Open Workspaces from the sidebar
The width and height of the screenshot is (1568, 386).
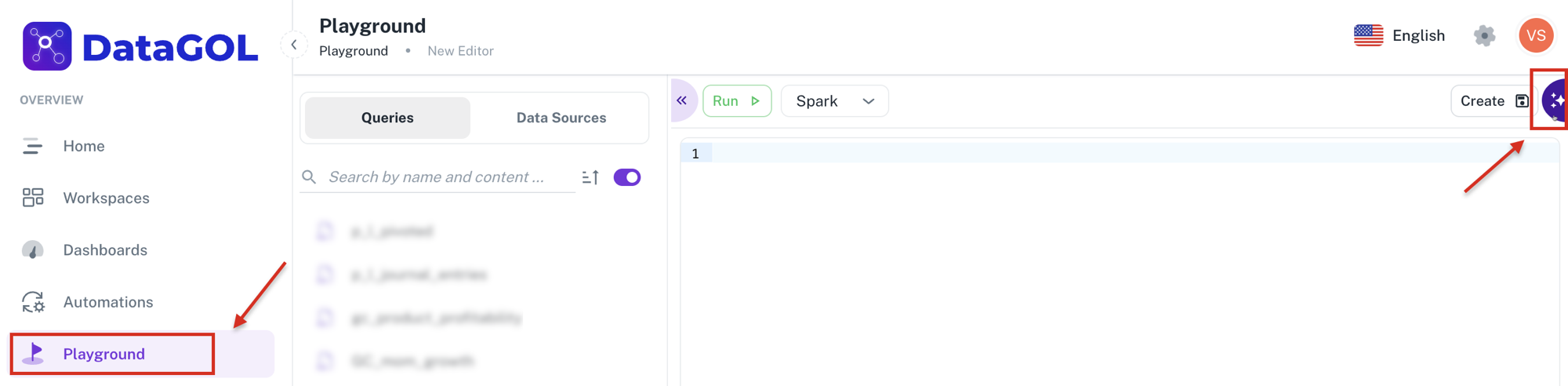106,198
